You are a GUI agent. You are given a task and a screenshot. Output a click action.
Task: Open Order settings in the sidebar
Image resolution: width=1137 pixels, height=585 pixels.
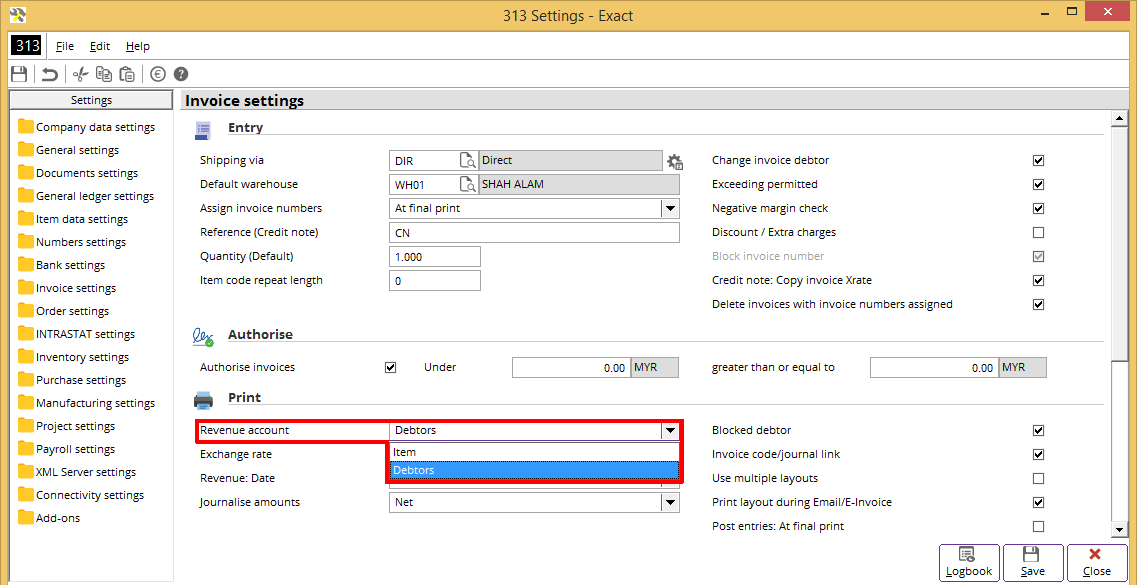pyautogui.click(x=72, y=311)
